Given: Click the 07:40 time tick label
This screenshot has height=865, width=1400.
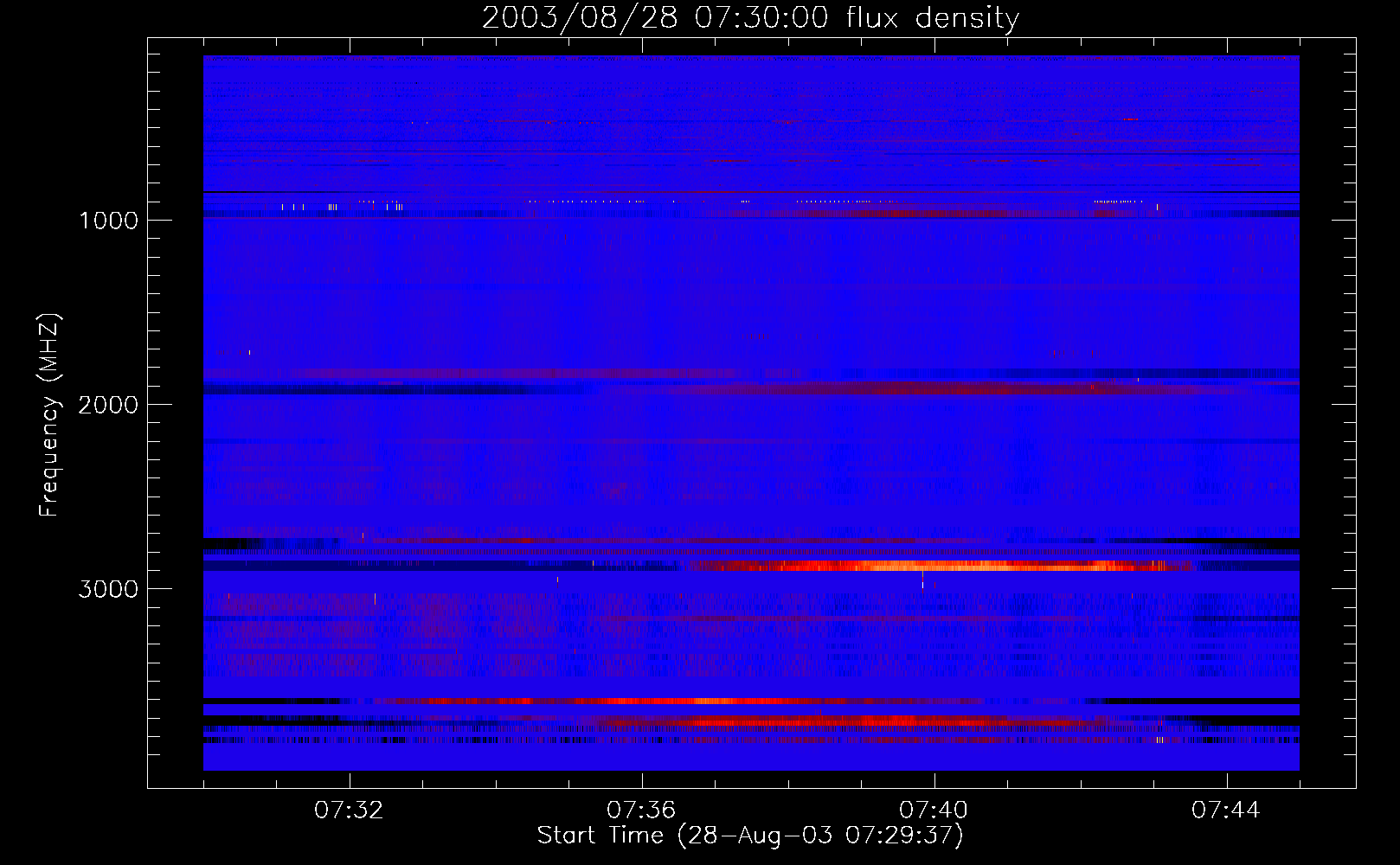Looking at the screenshot, I should tap(934, 811).
